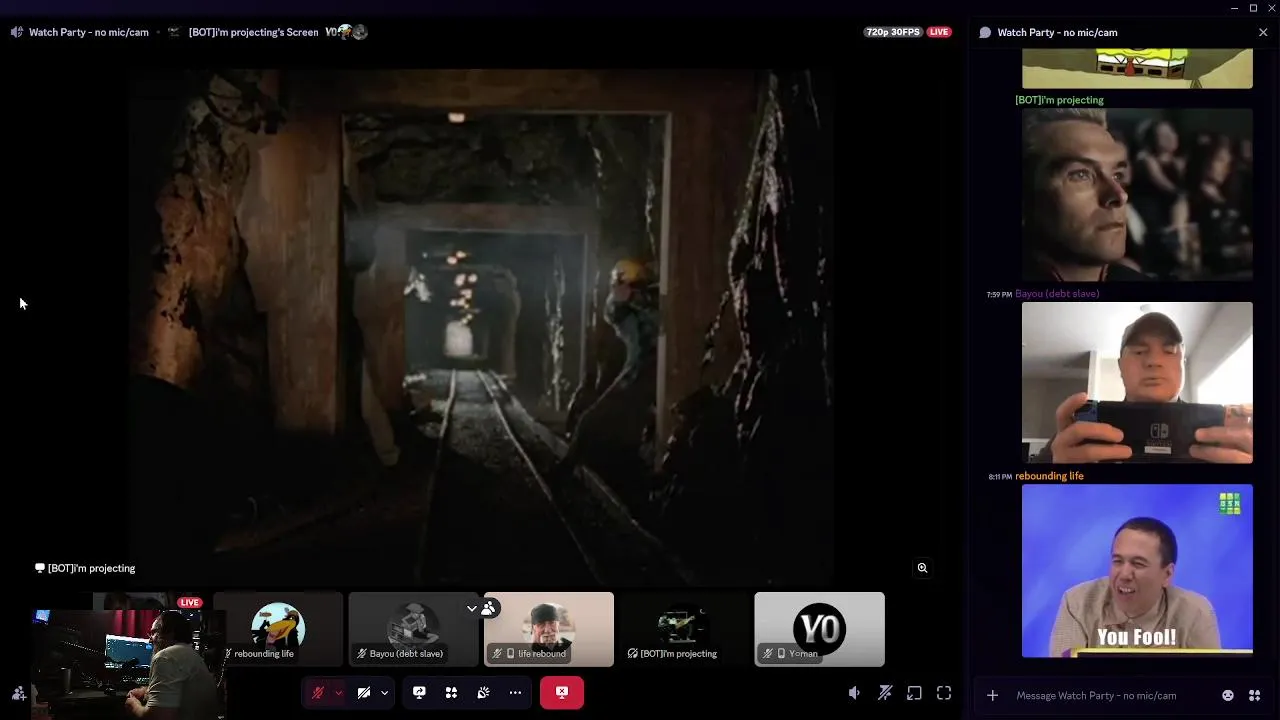
Task: Toggle the noise suppression icon
Action: coord(885,693)
